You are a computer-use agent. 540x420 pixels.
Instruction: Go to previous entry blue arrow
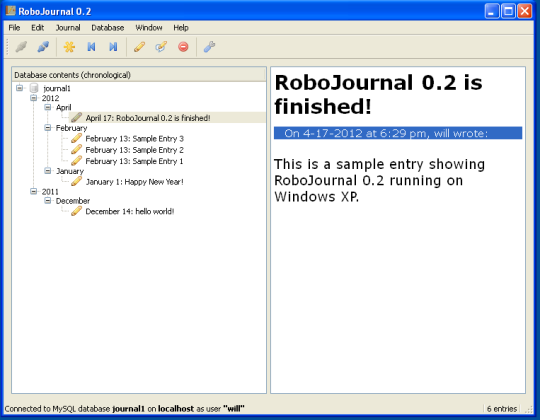pos(91,46)
